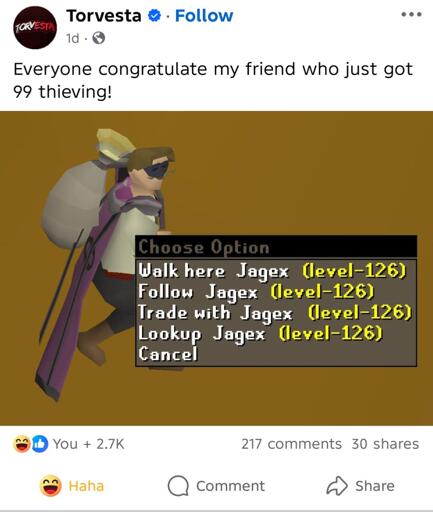Open the three-dot post options menu
This screenshot has width=433, height=512.
tap(411, 15)
